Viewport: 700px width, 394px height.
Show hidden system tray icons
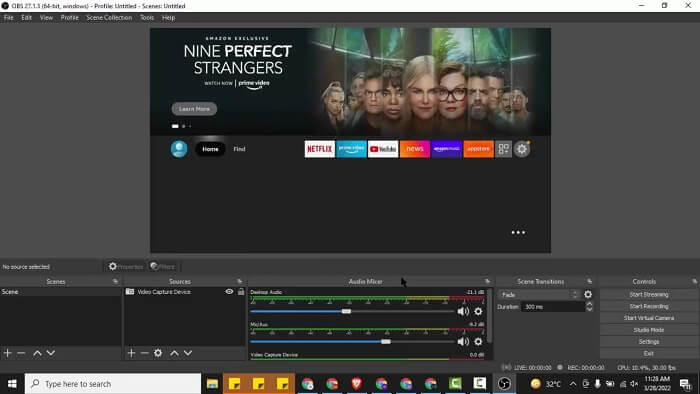click(573, 384)
